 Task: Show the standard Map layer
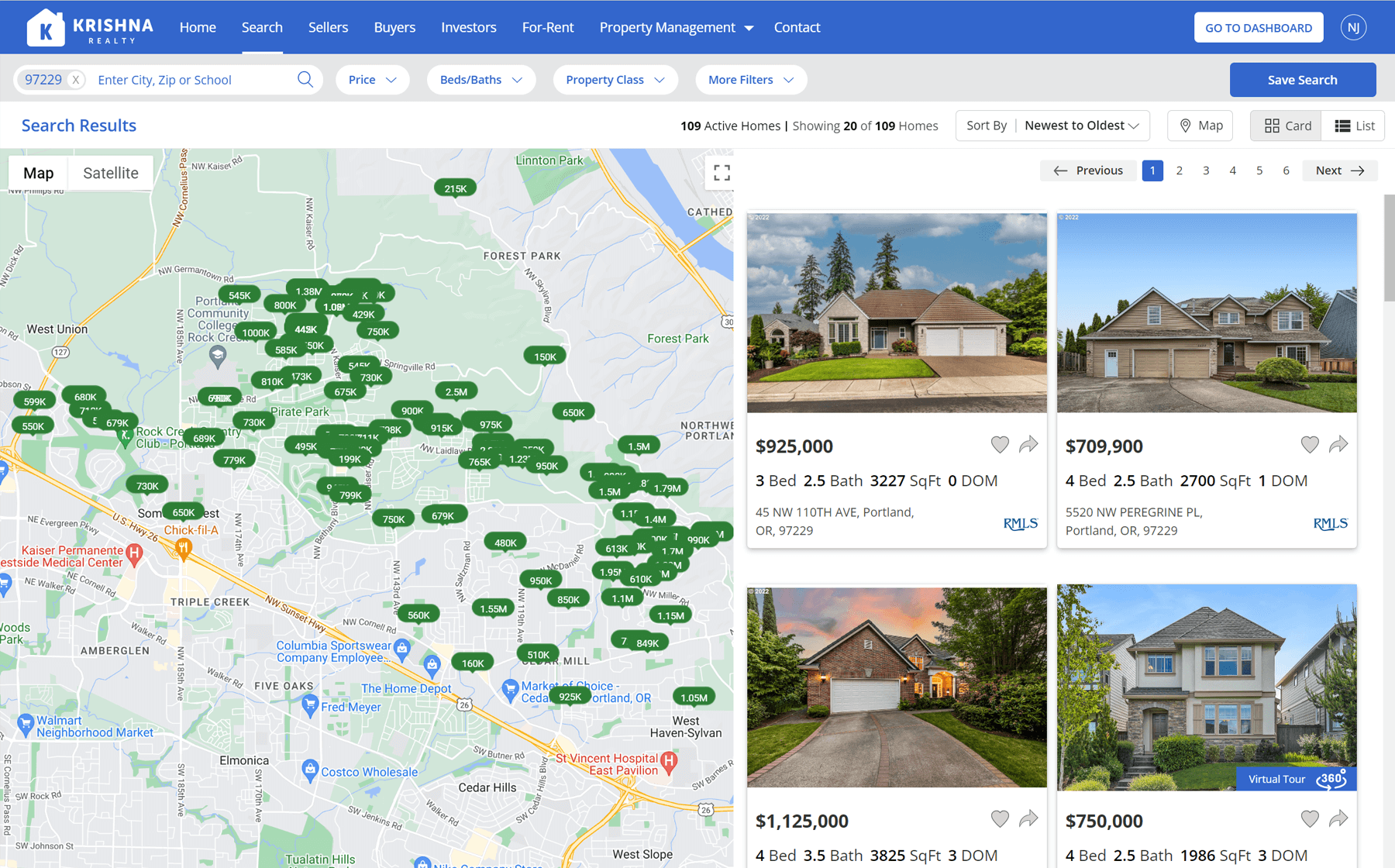39,173
